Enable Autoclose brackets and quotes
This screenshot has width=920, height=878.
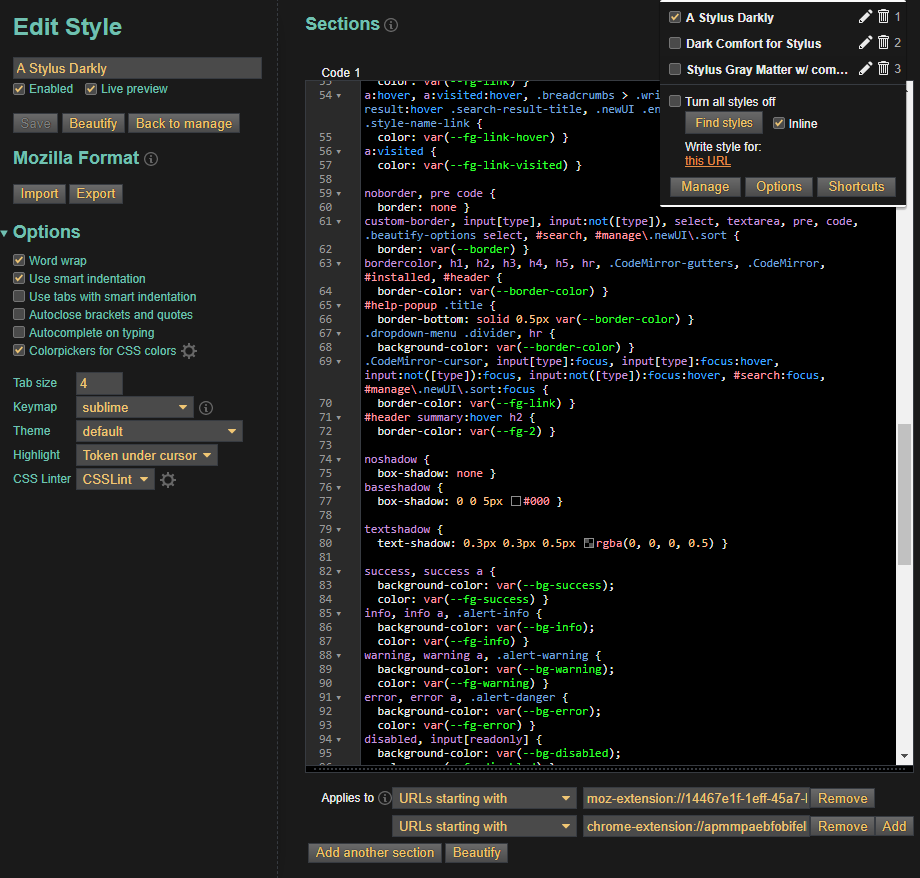[19, 315]
